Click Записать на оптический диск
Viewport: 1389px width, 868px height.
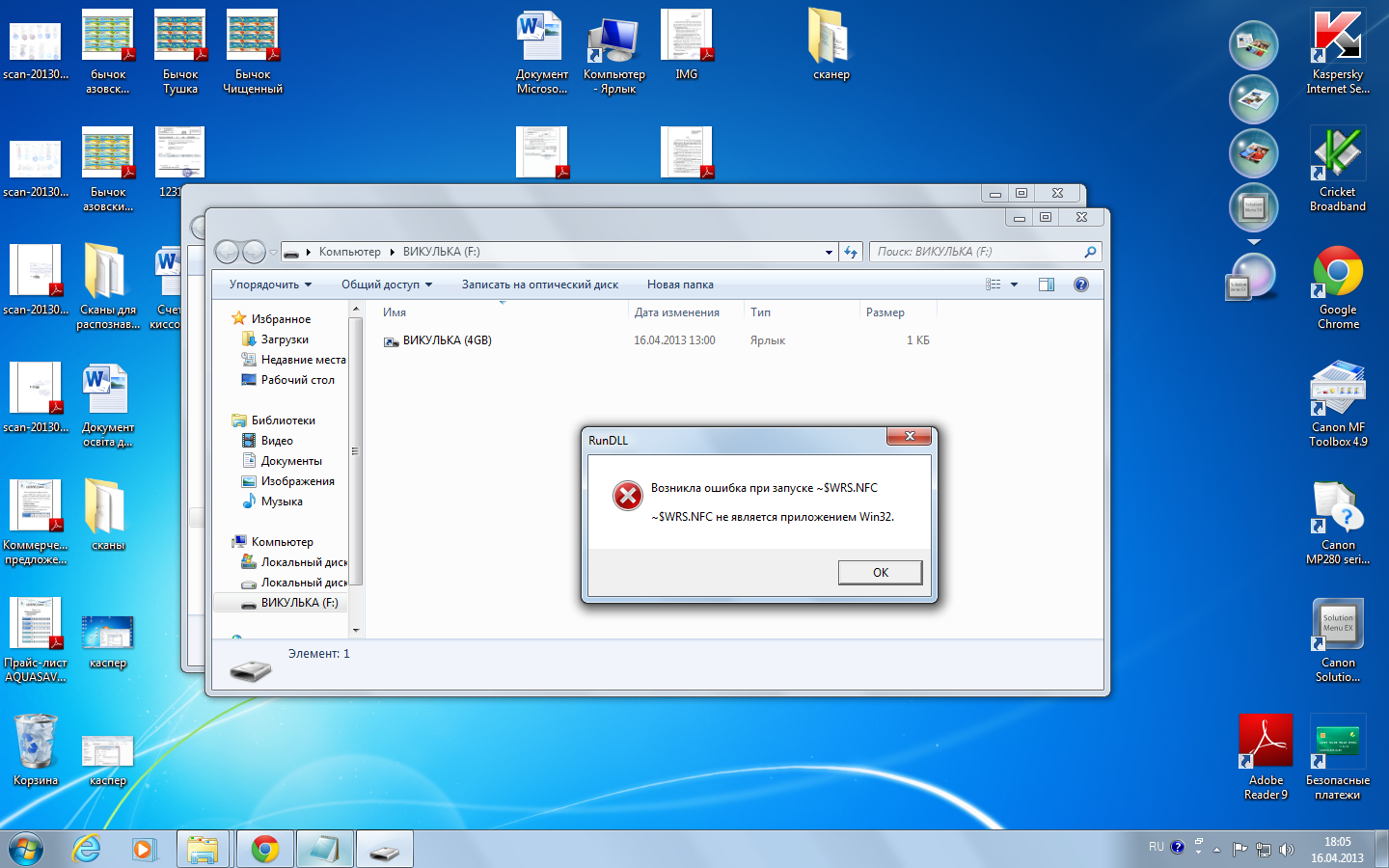click(x=540, y=285)
